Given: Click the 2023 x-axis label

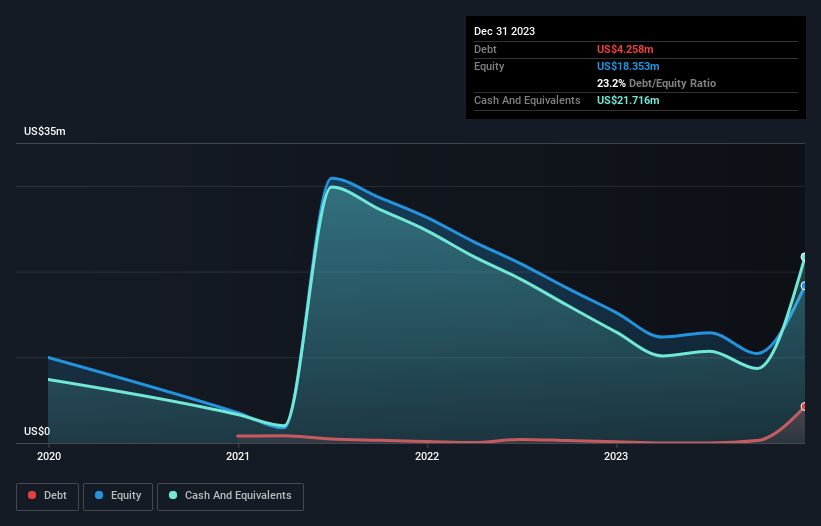Looking at the screenshot, I should 616,456.
